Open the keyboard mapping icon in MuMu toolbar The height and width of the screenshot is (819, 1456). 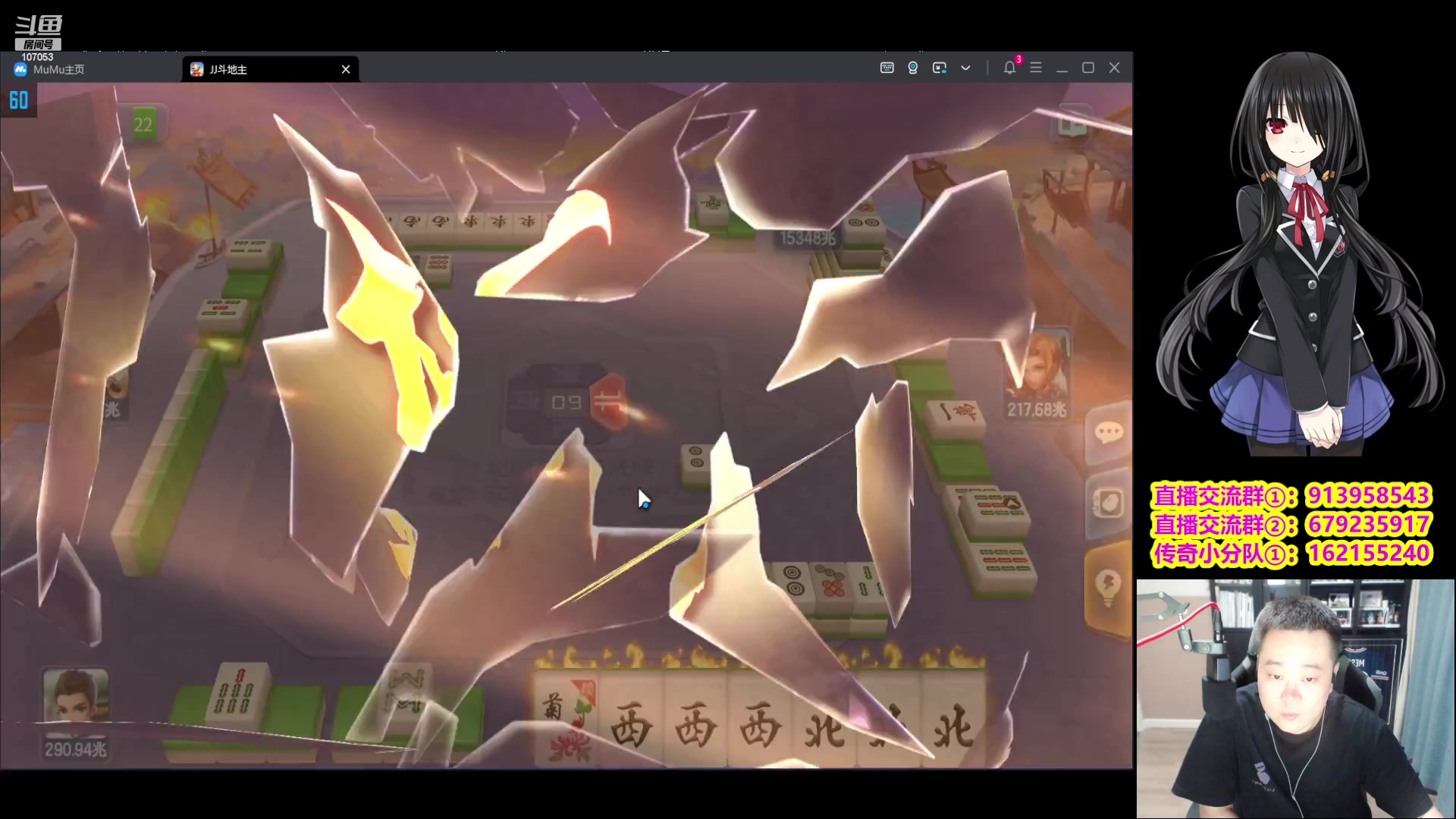(886, 68)
